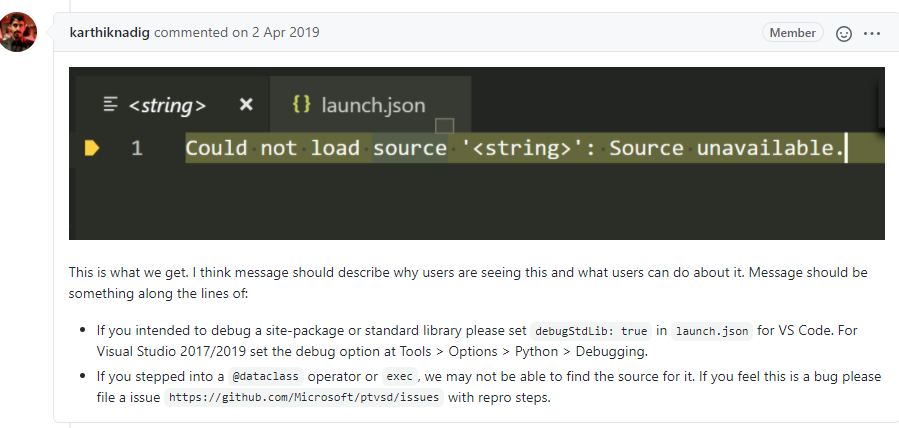
Task: Open the comment date 'on 2 Apr 2019'
Action: pos(276,33)
